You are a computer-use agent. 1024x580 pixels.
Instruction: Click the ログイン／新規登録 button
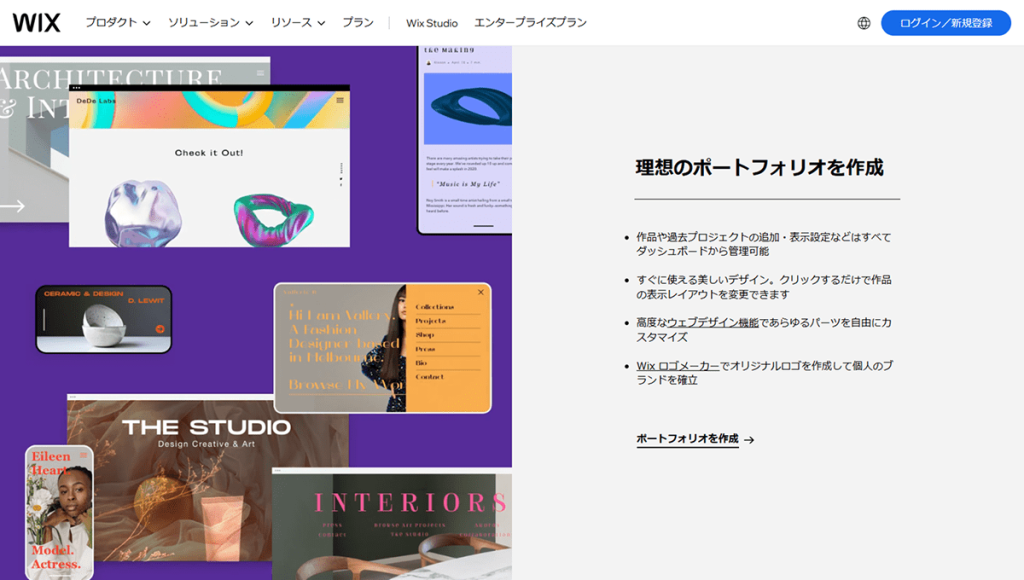pyautogui.click(x=945, y=23)
